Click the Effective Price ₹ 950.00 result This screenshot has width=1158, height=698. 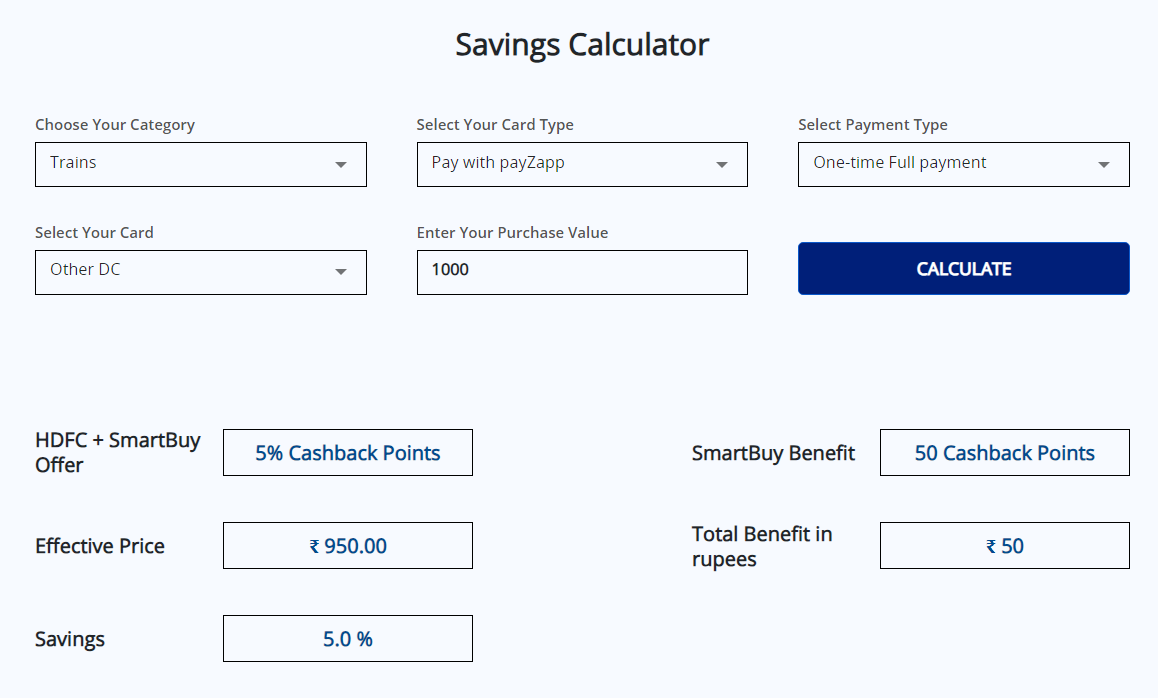click(x=348, y=546)
